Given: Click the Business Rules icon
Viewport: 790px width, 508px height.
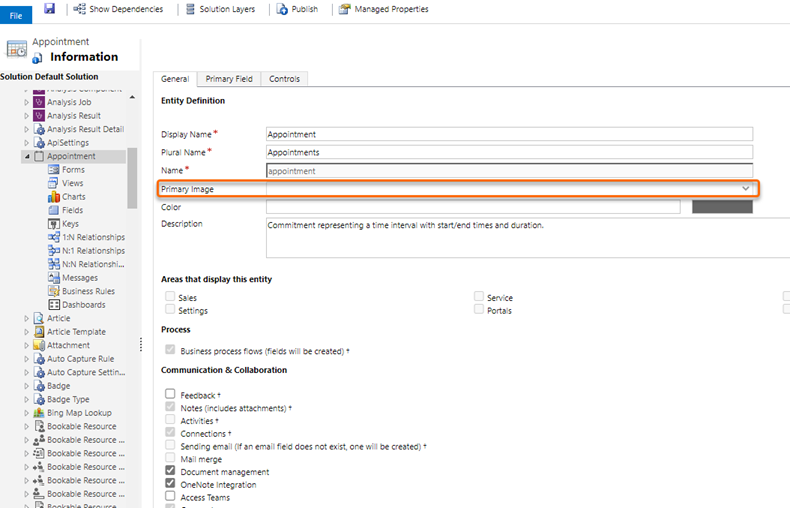Looking at the screenshot, I should coord(54,291).
